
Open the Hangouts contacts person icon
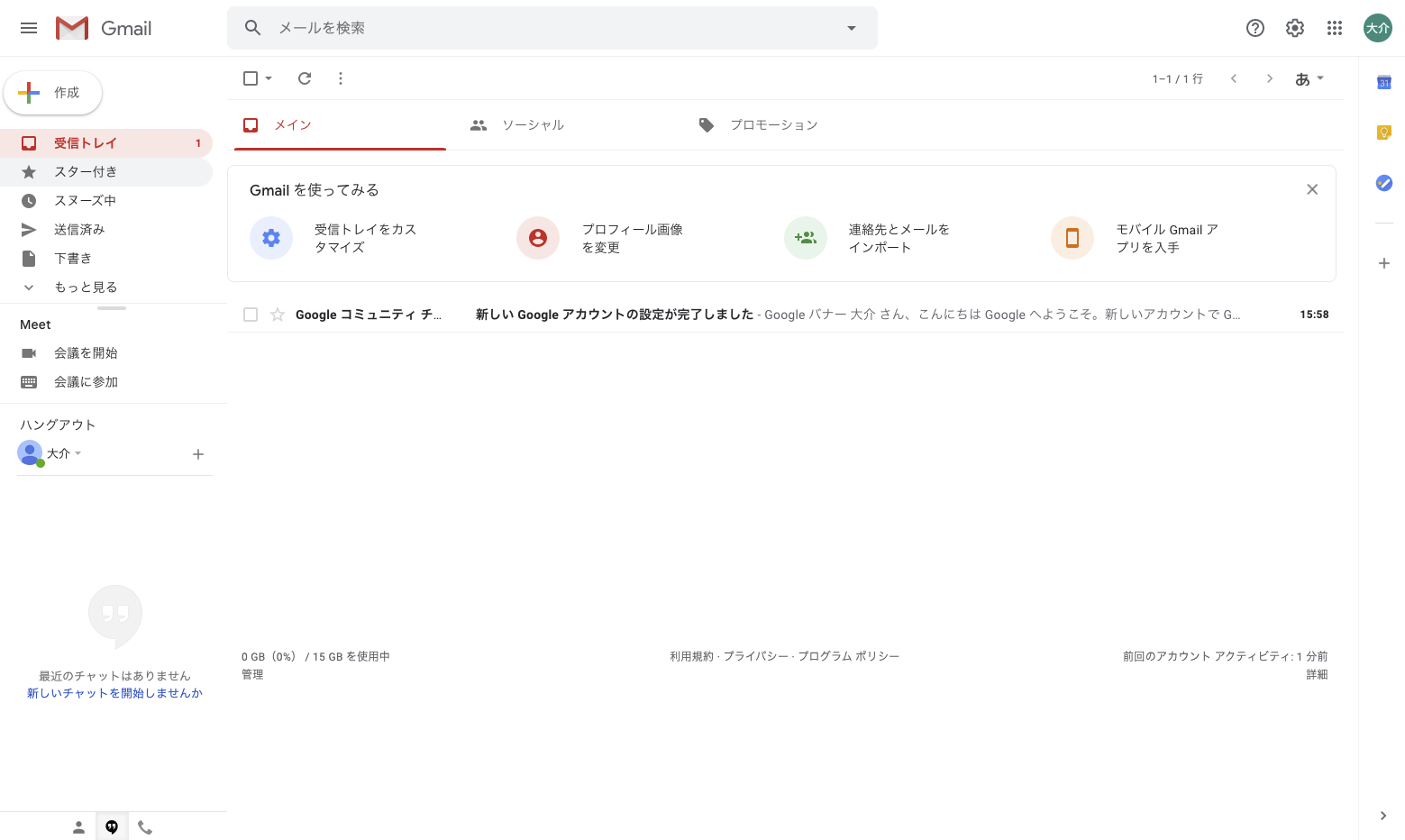[x=78, y=826]
